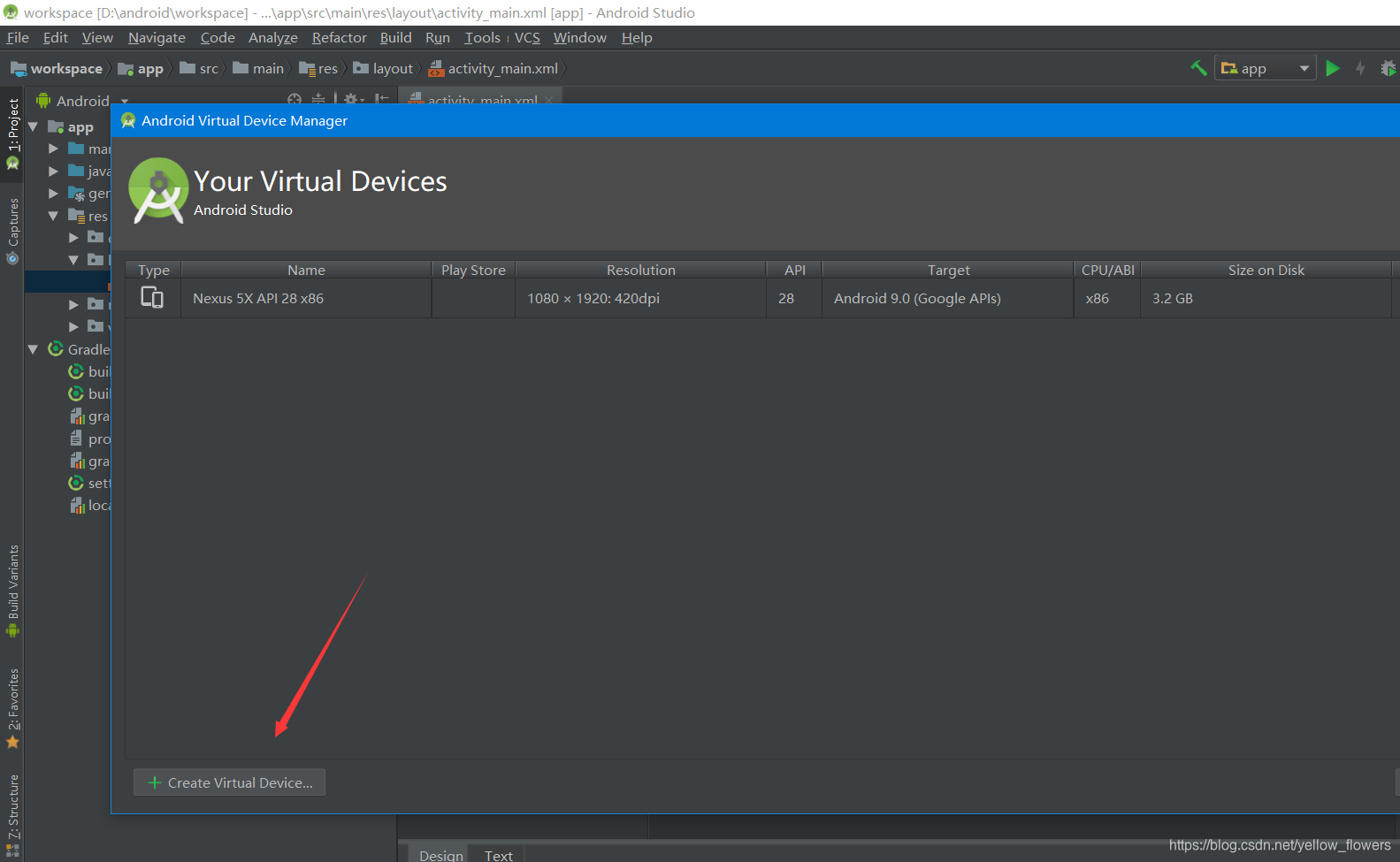This screenshot has height=862, width=1400.
Task: Open the Tools menu
Action: pyautogui.click(x=483, y=37)
